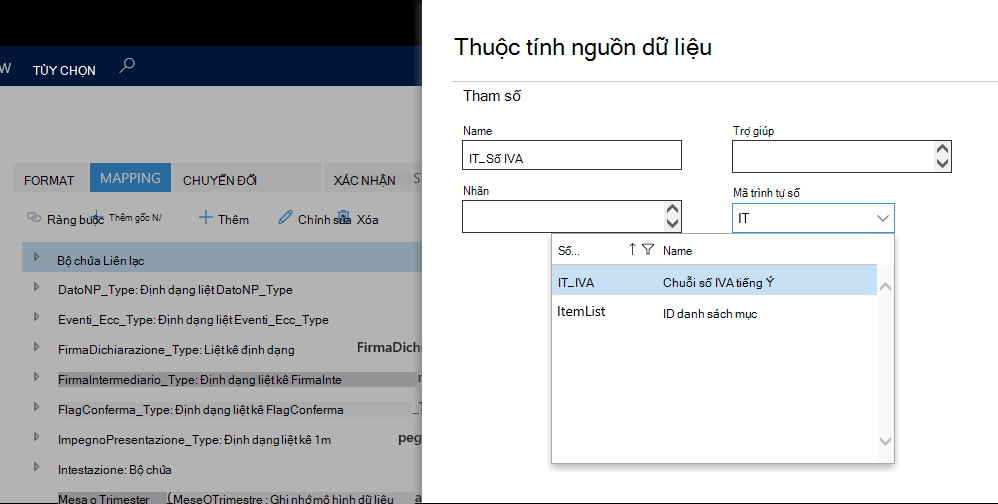Click up arrow in Nhãn field
The image size is (998, 504).
pos(672,209)
